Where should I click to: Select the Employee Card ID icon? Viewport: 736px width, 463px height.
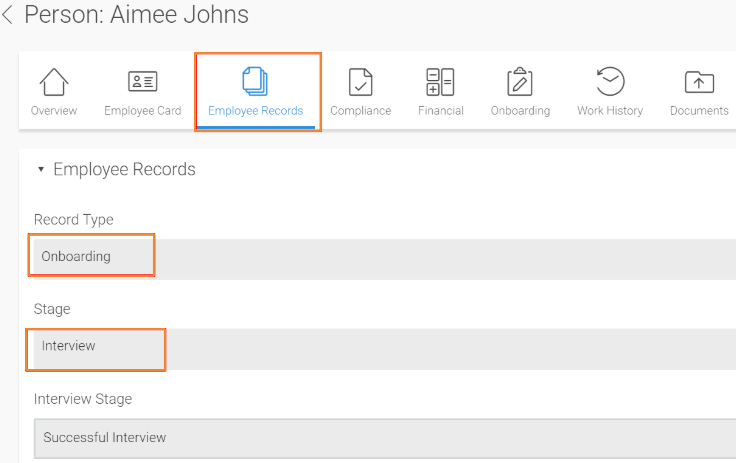[x=143, y=82]
